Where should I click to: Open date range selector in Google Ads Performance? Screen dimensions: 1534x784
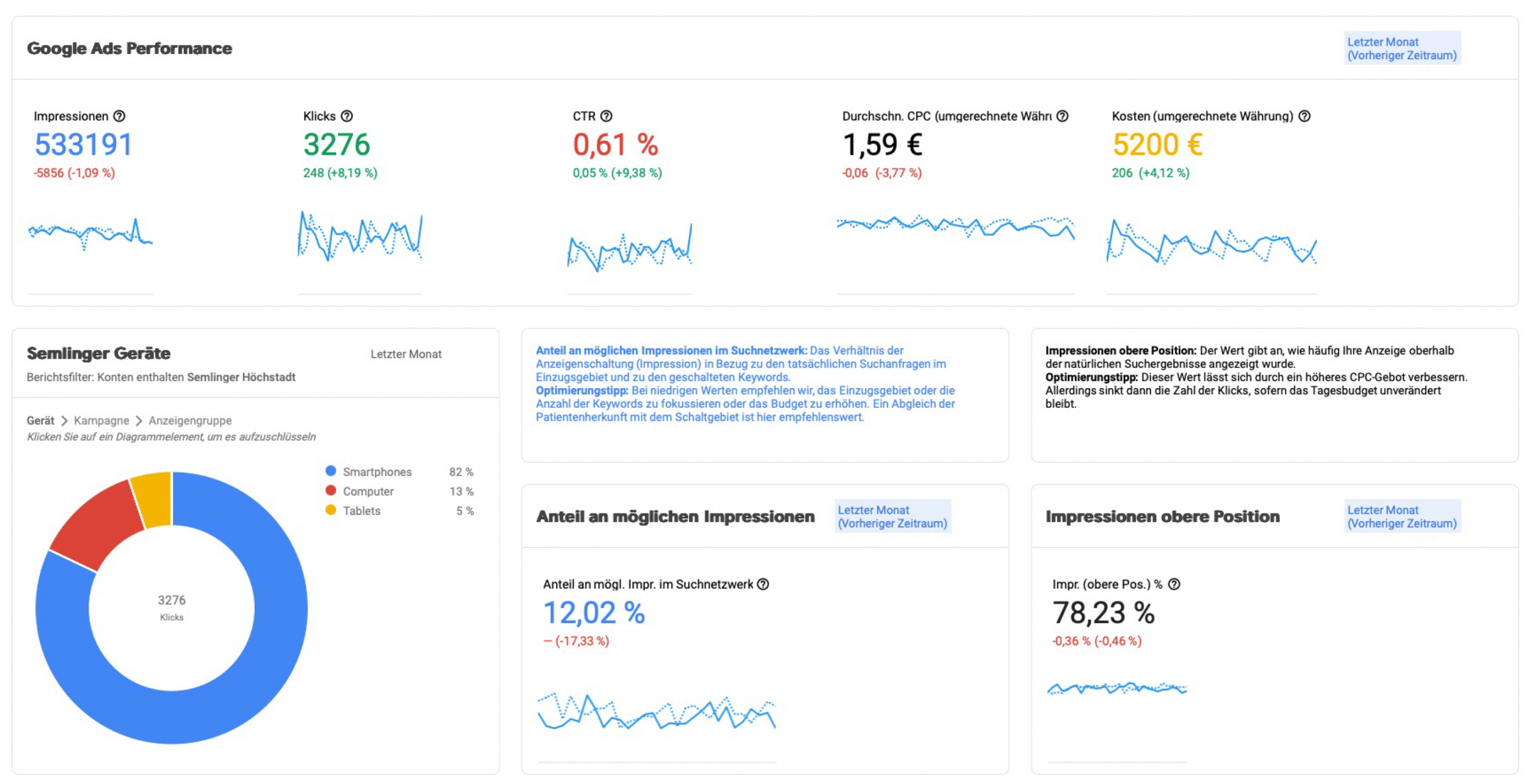point(1402,49)
